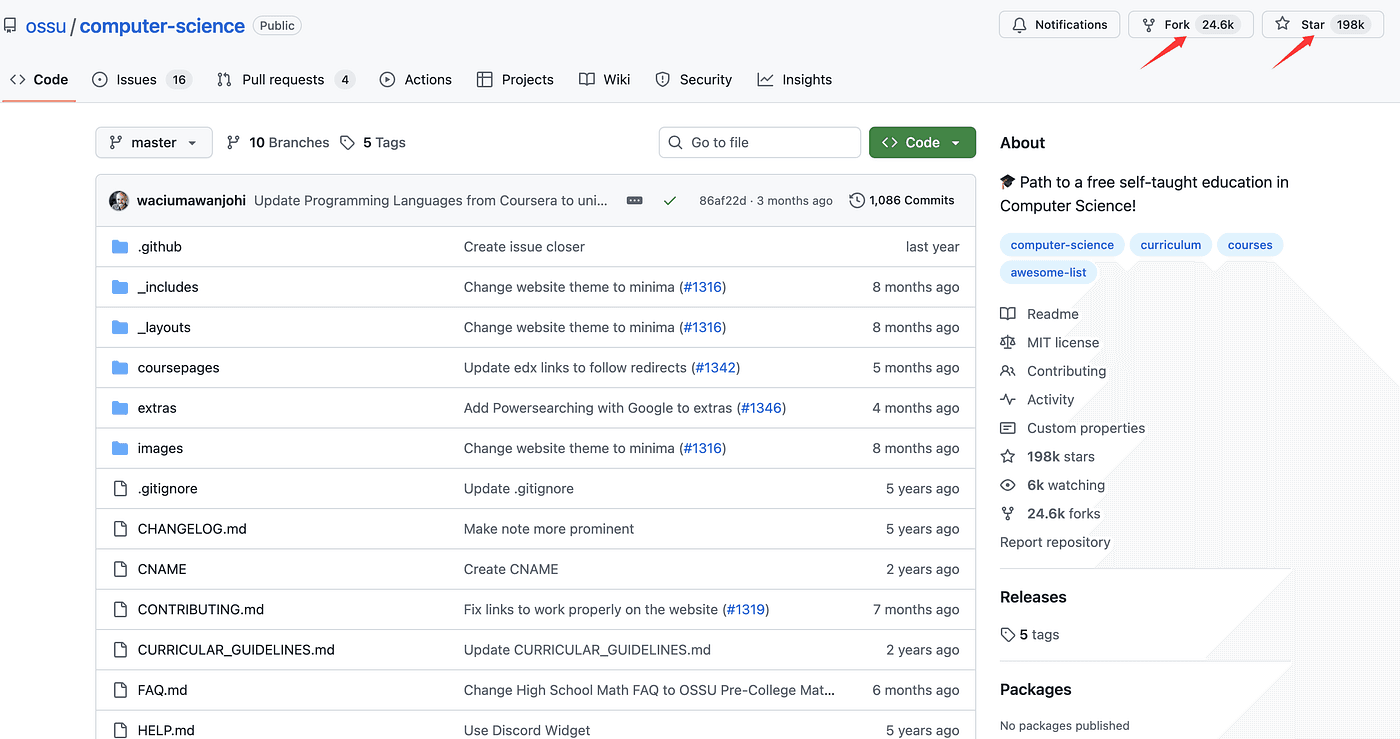The image size is (1400, 739).
Task: Open the MIT license link
Action: point(1062,342)
